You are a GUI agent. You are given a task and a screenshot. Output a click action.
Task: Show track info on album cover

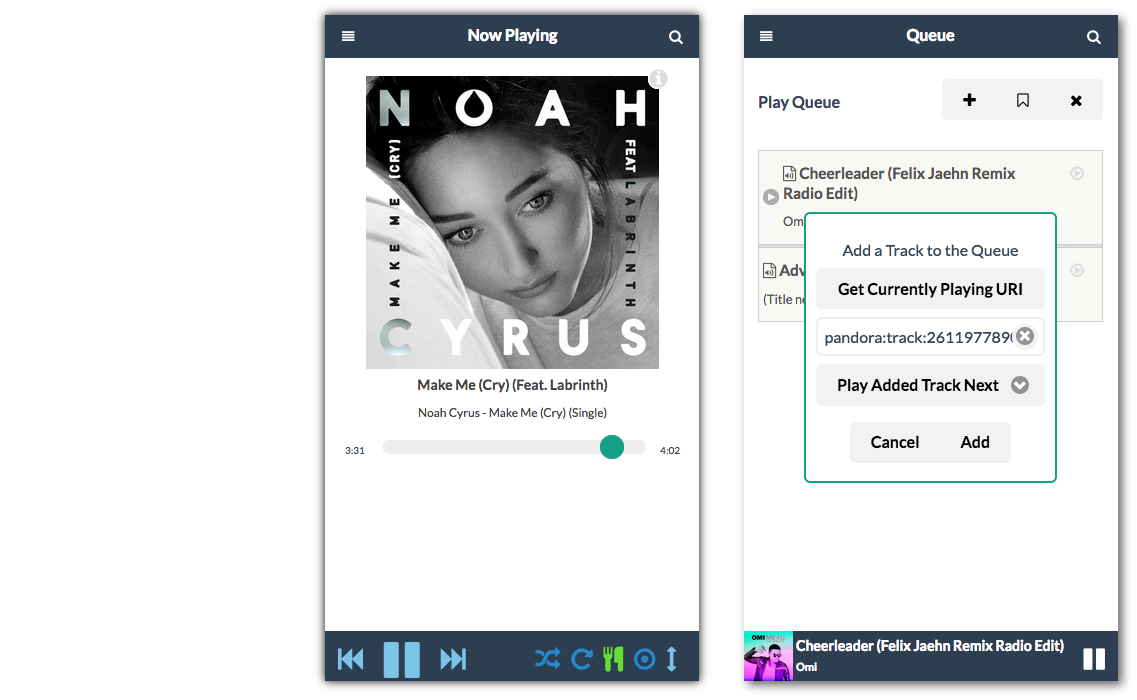click(658, 78)
